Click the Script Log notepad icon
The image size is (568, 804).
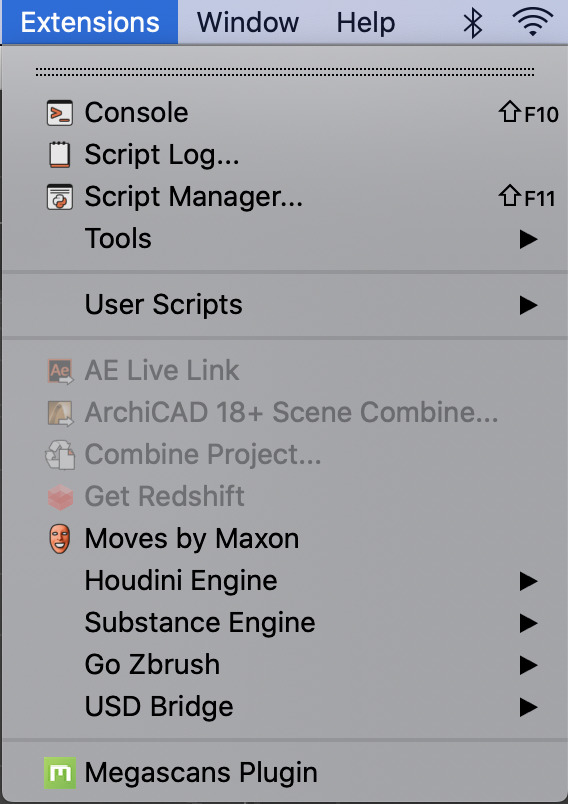tap(60, 155)
